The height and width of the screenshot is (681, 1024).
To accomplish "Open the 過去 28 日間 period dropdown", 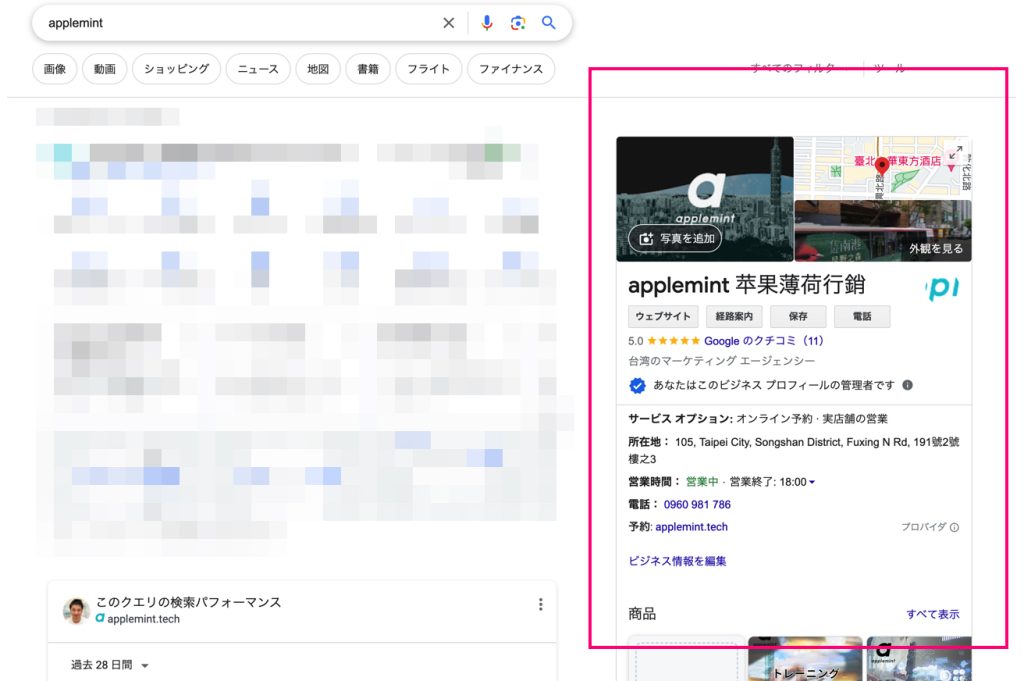I will [x=110, y=665].
